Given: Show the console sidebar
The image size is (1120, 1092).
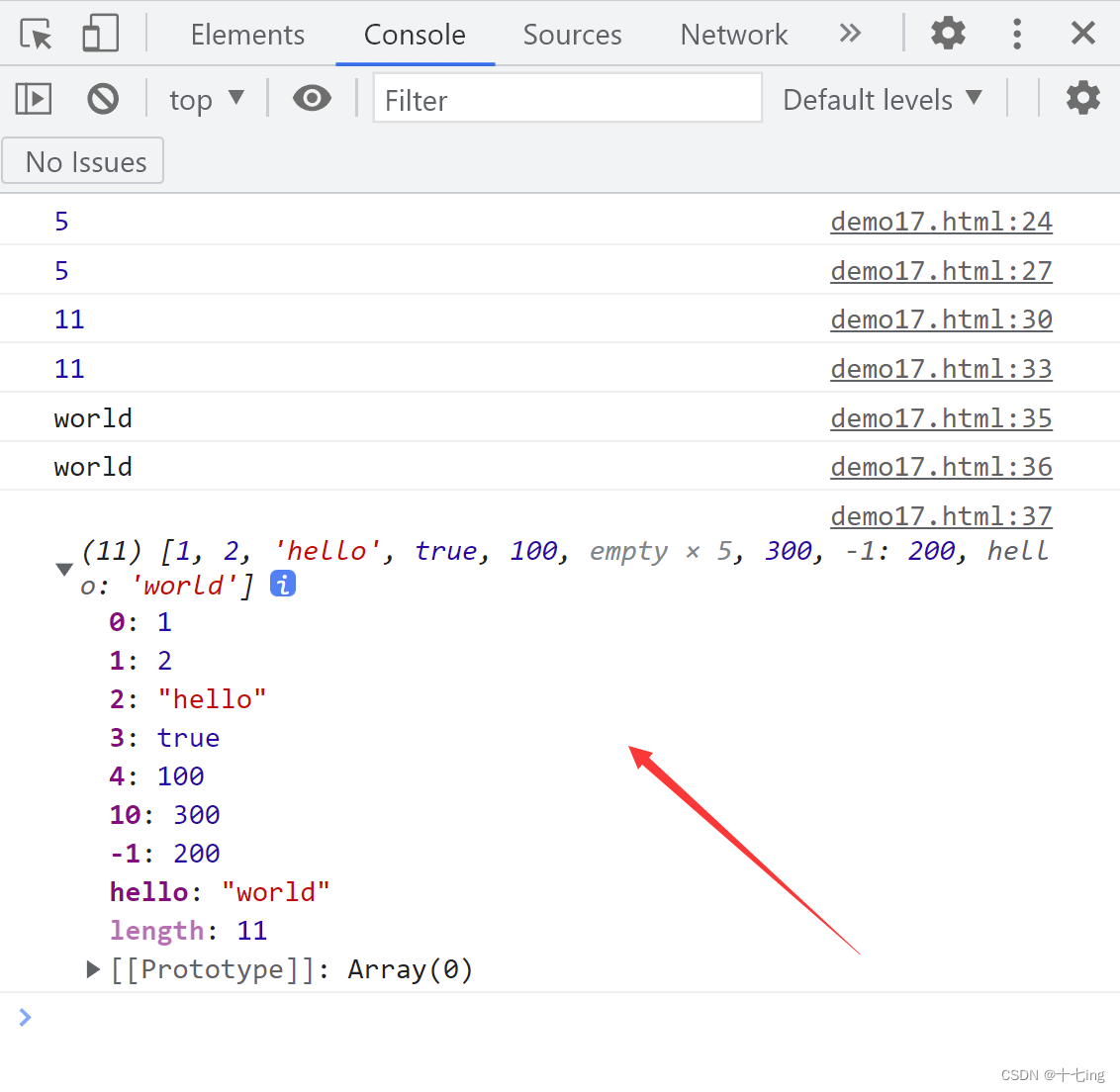Looking at the screenshot, I should (x=34, y=99).
